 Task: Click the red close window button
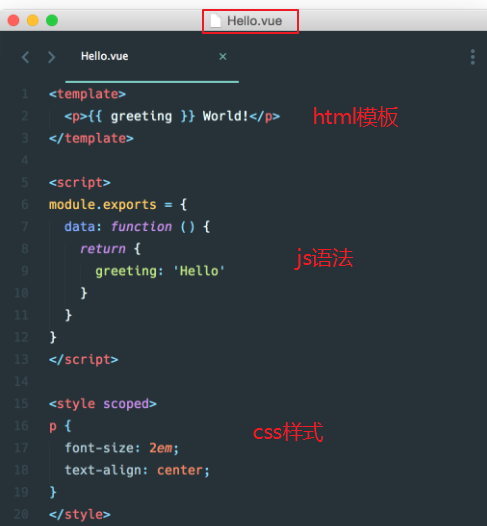tap(13, 20)
